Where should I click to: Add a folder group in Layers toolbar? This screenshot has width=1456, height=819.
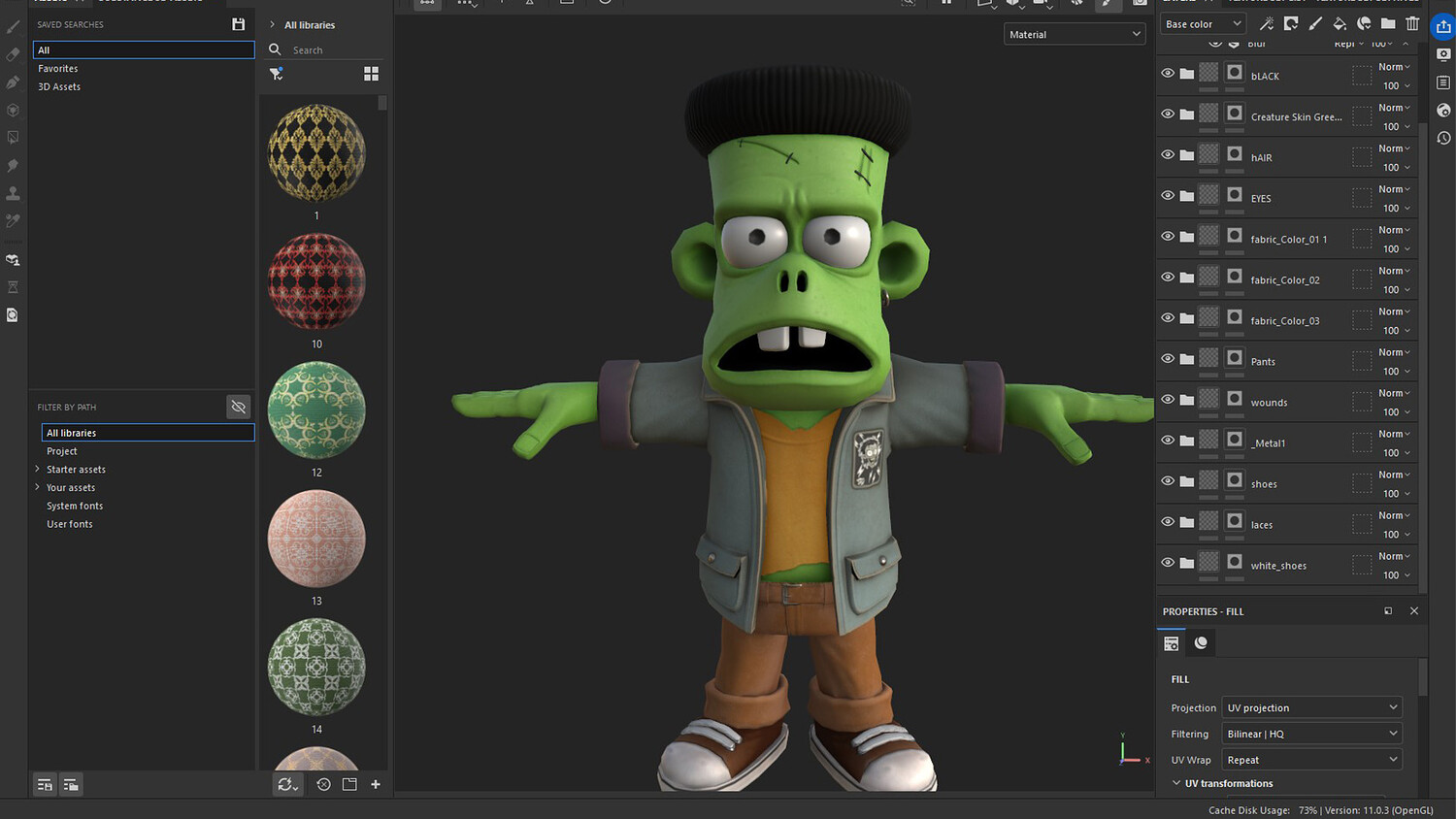(1388, 23)
